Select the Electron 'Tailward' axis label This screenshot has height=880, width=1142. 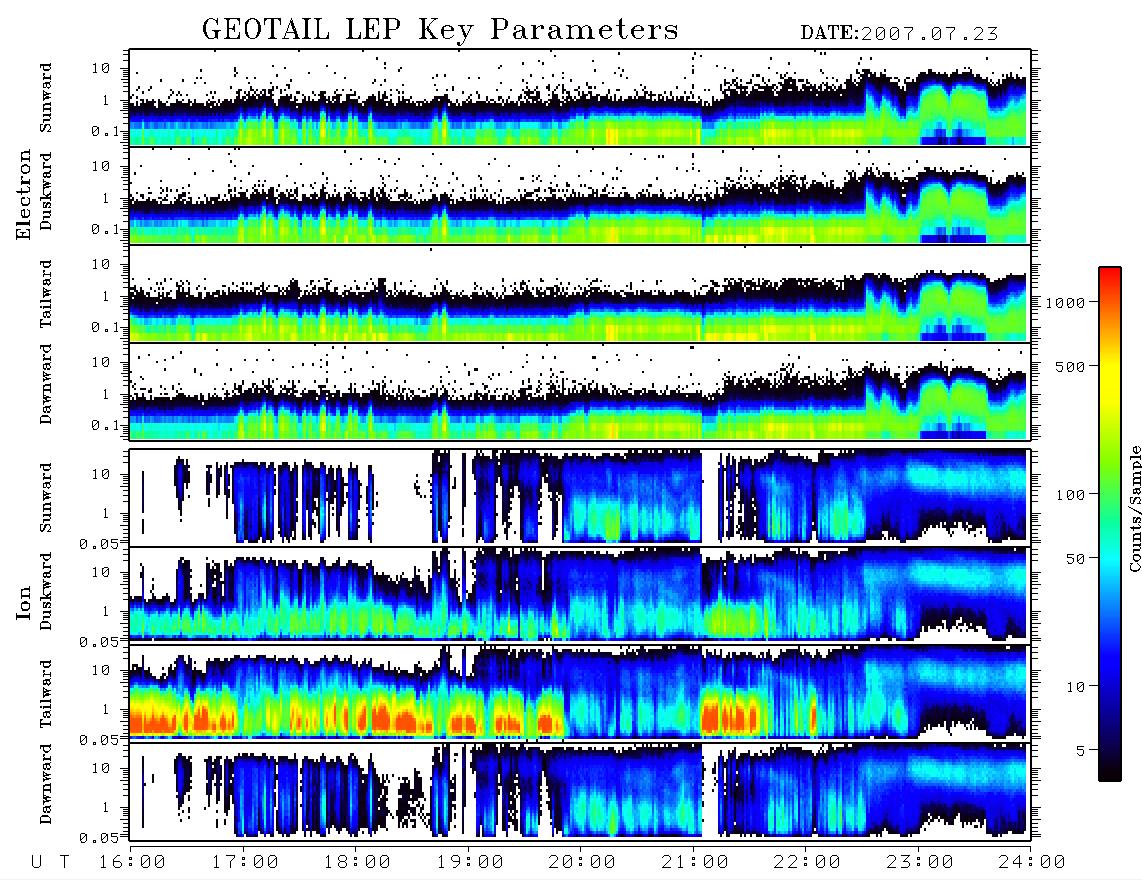(46, 294)
